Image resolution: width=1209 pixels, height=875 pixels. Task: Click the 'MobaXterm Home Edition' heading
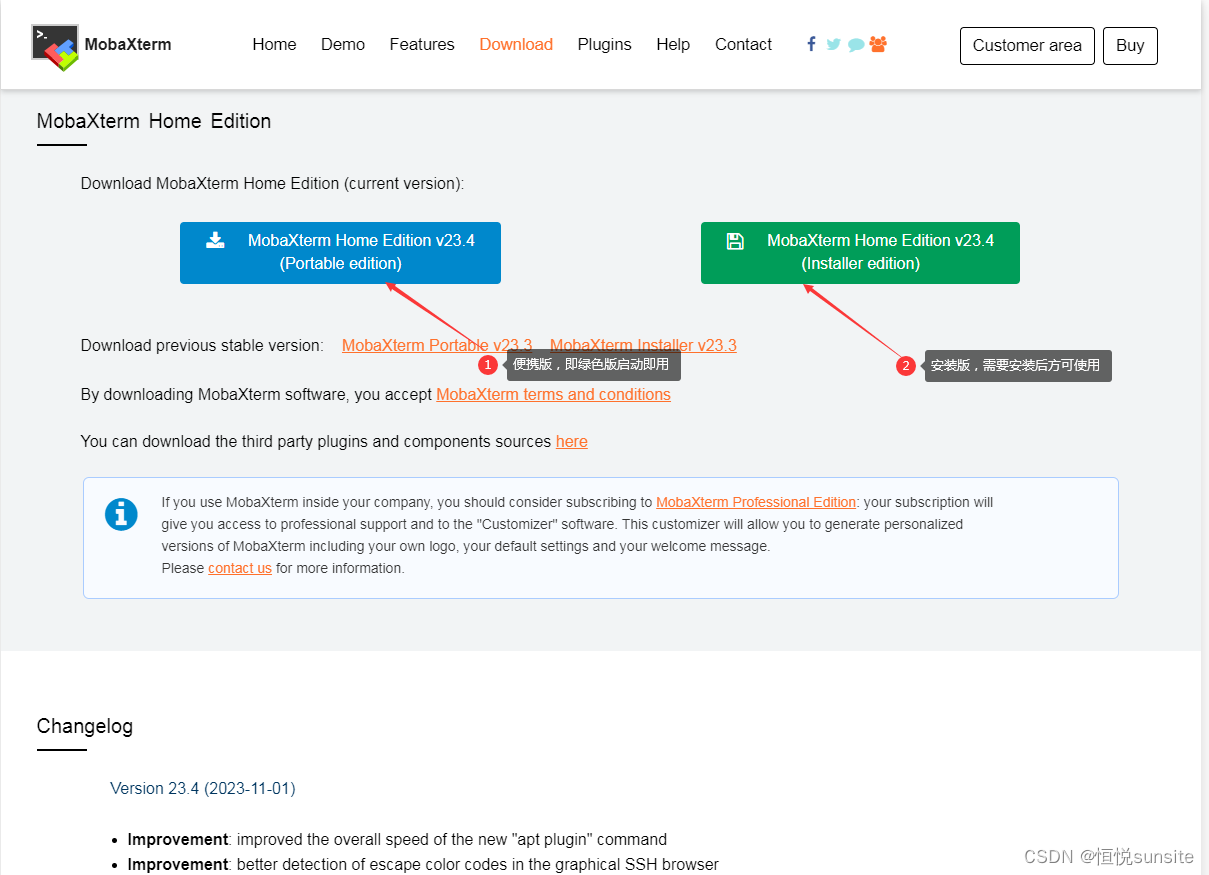154,121
